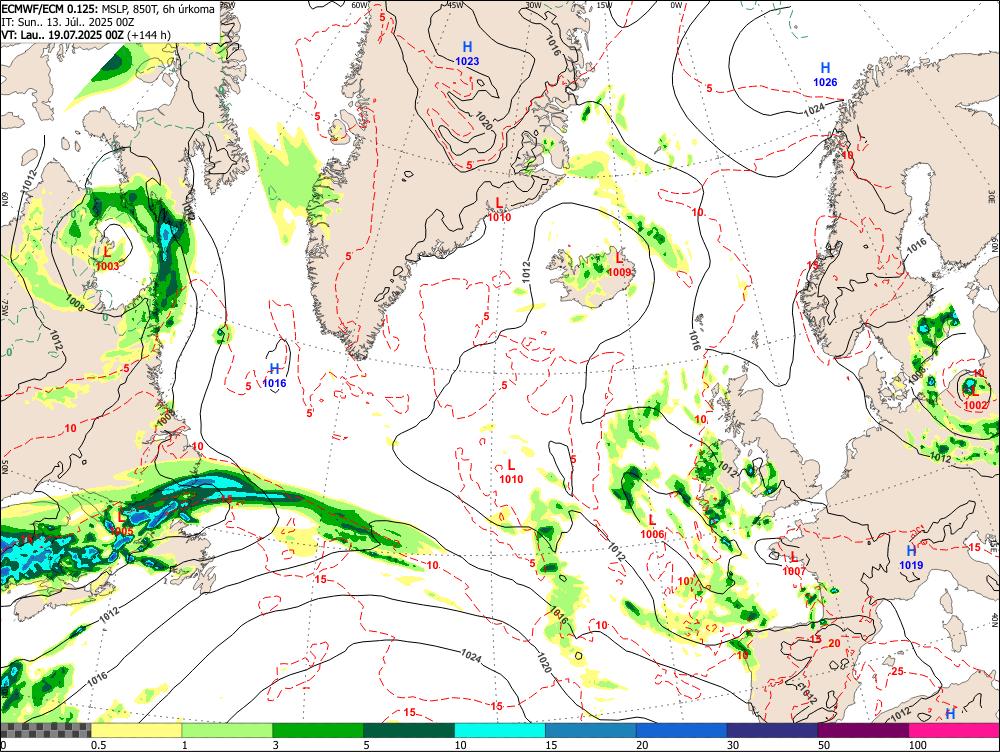Image resolution: width=1000 pixels, height=752 pixels.
Task: Click the steel blue 15–20 mm legend swatch
Action: 591,730
